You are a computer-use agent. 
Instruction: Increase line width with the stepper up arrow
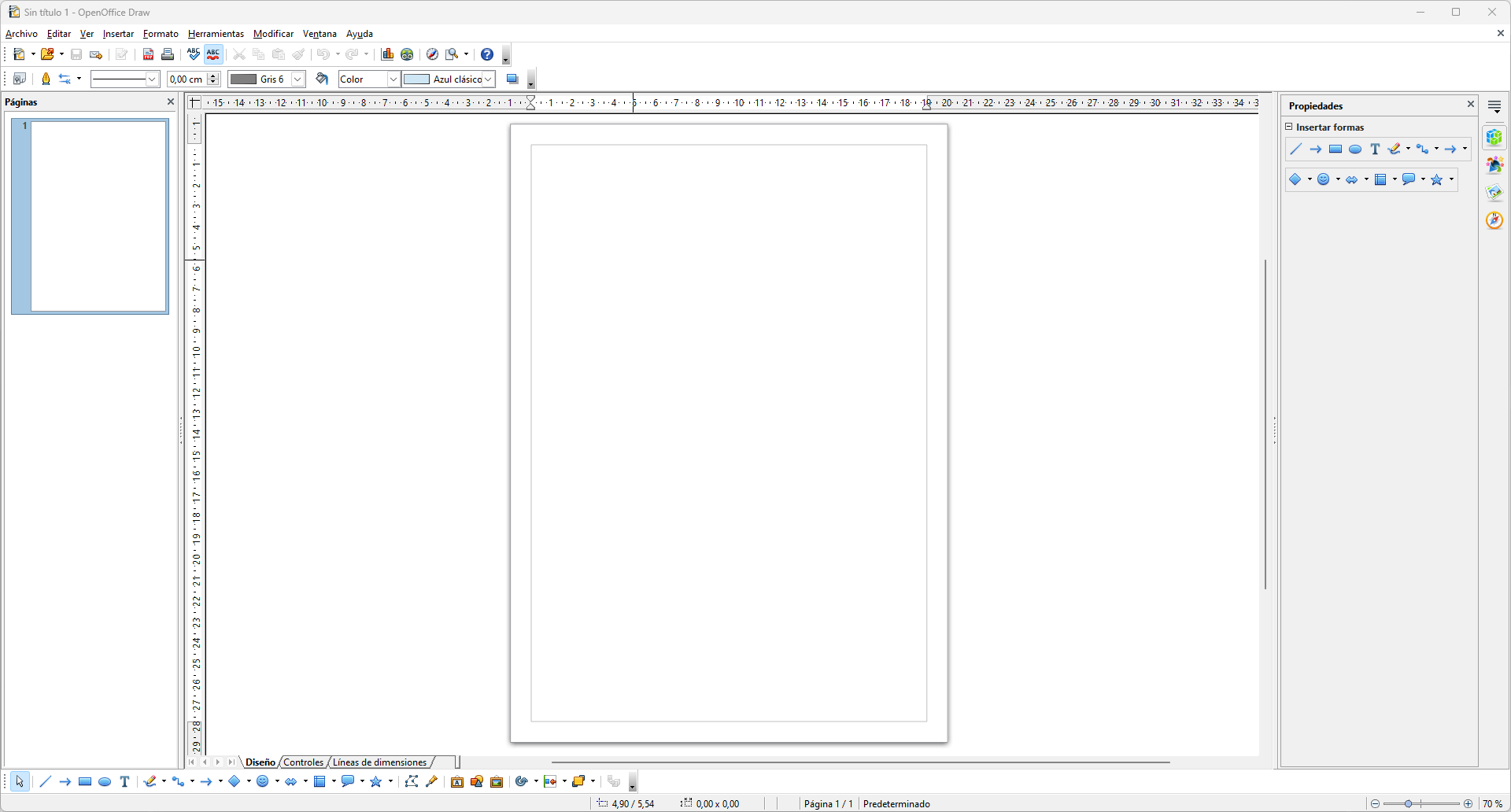(x=213, y=76)
